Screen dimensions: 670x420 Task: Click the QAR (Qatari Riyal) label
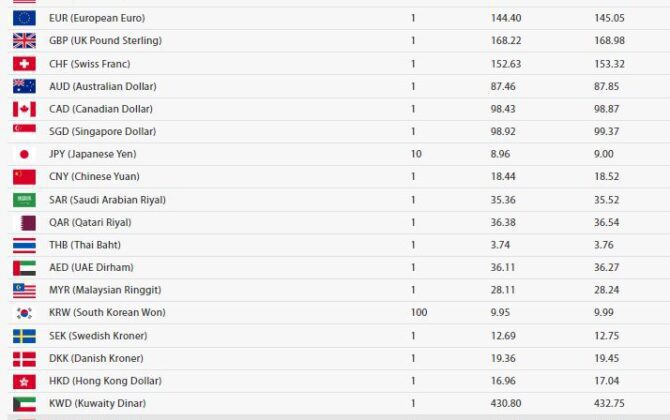click(x=90, y=222)
